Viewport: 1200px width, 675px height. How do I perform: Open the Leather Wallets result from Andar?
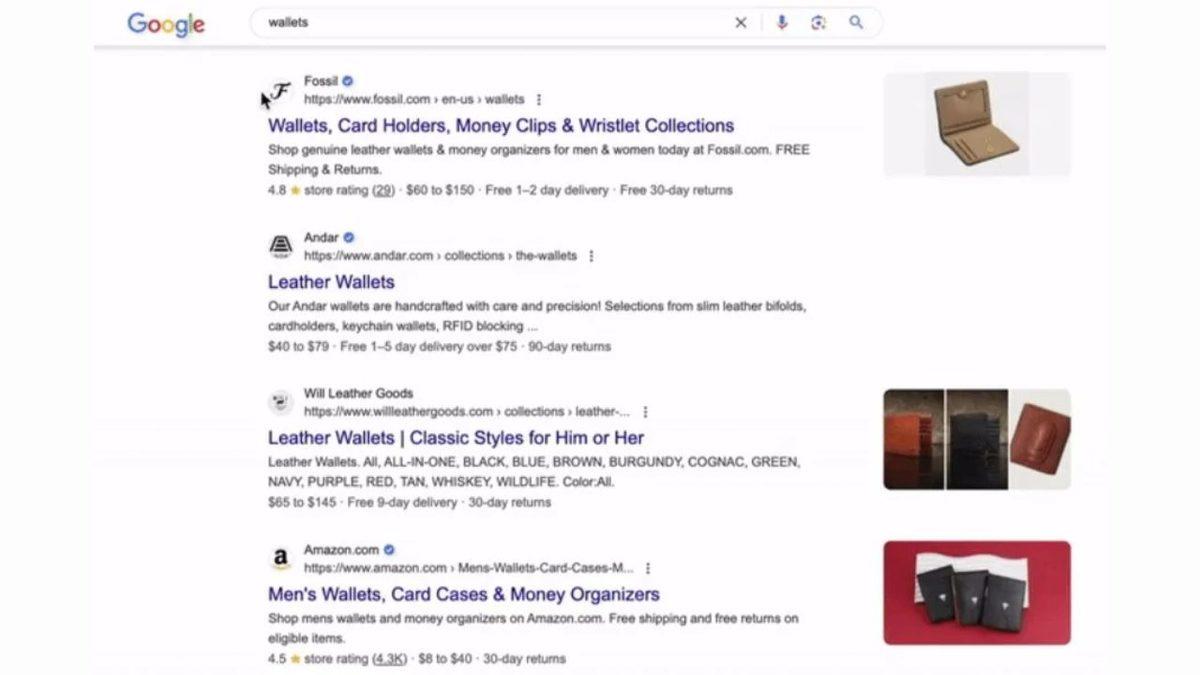pos(330,282)
